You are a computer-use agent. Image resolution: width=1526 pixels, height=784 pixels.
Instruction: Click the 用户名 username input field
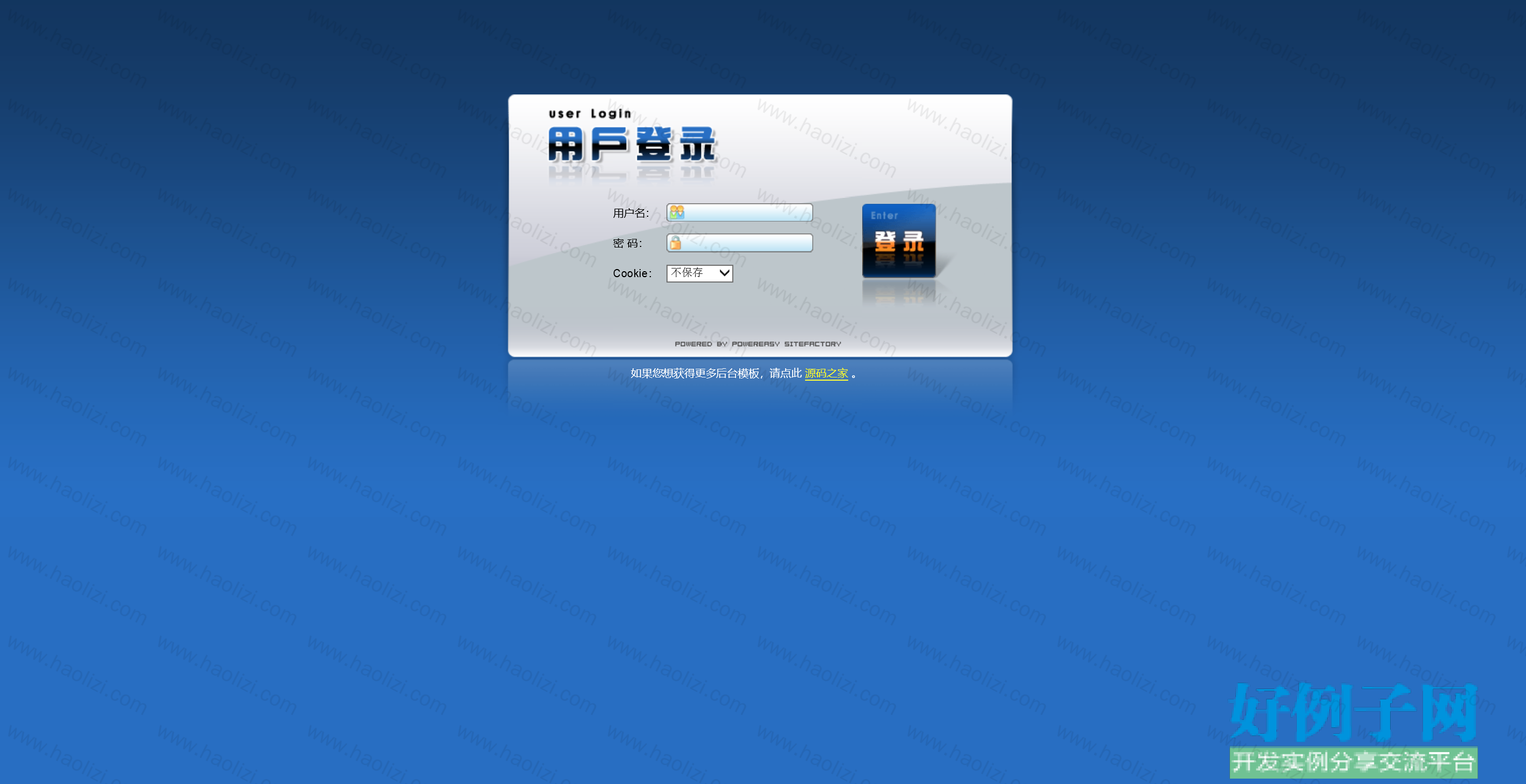click(739, 212)
